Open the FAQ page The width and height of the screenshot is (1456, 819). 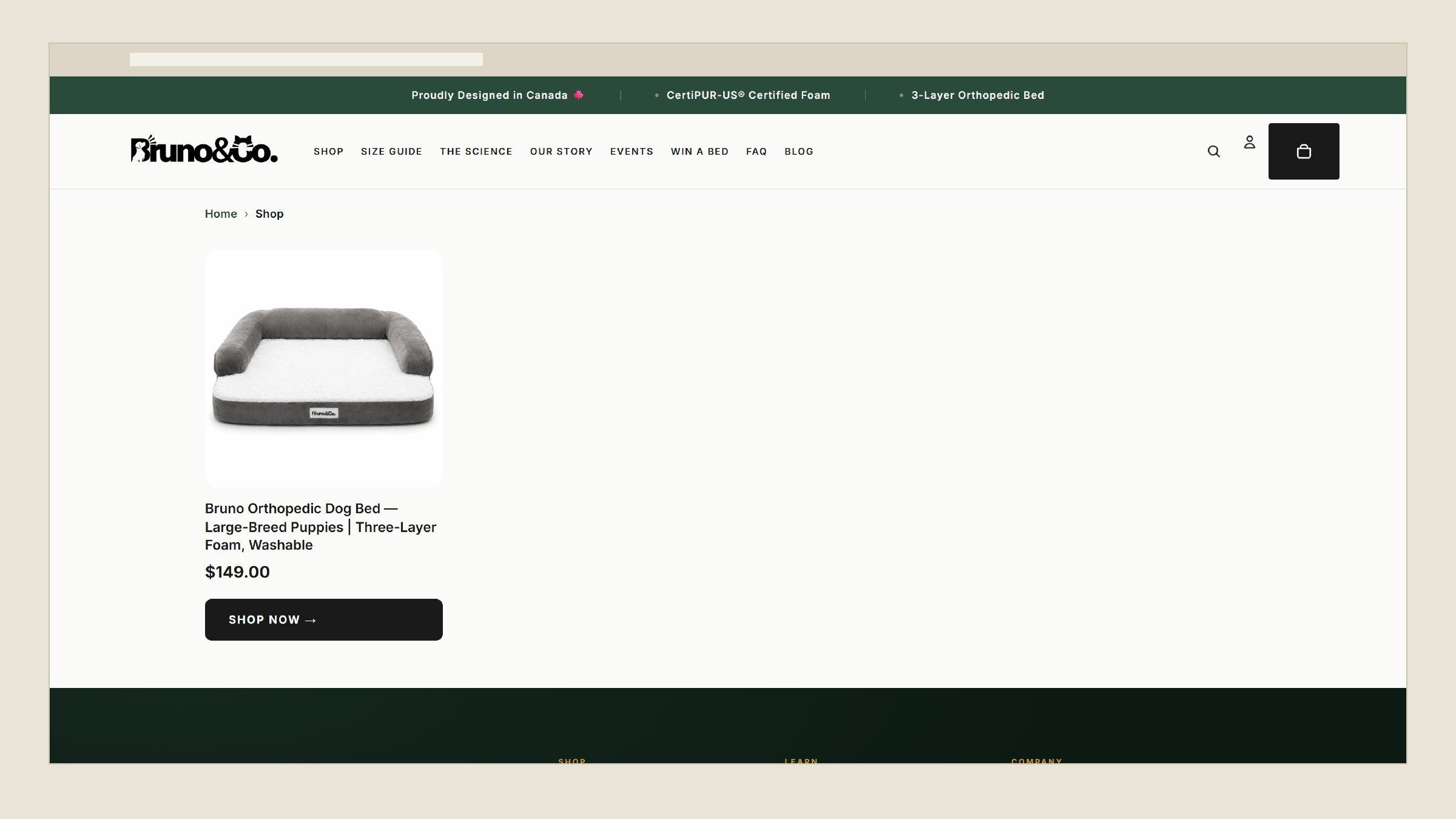point(757,152)
